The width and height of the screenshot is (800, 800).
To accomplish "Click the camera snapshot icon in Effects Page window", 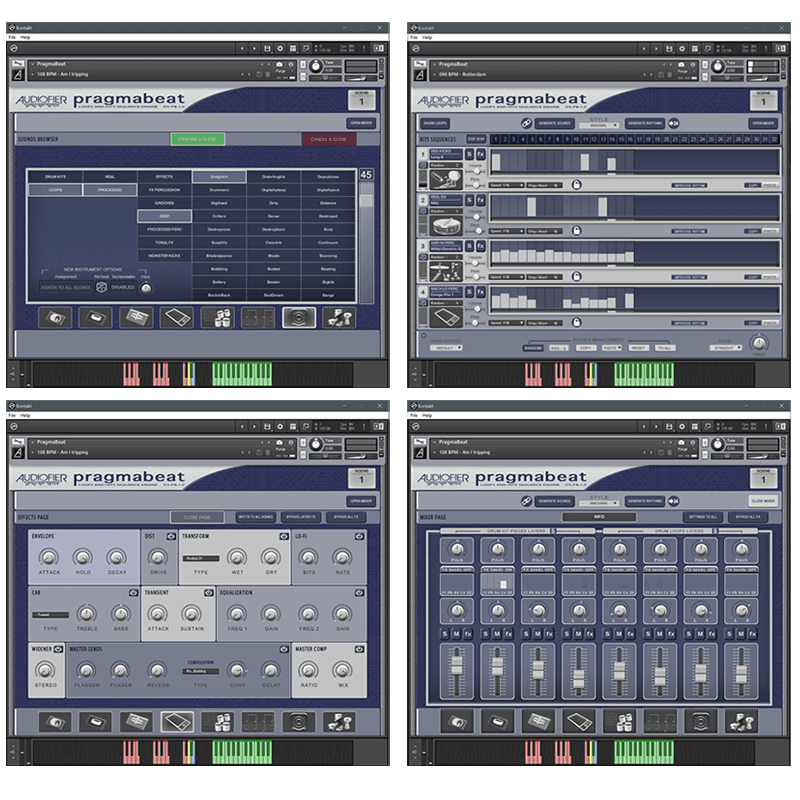I will (x=279, y=442).
